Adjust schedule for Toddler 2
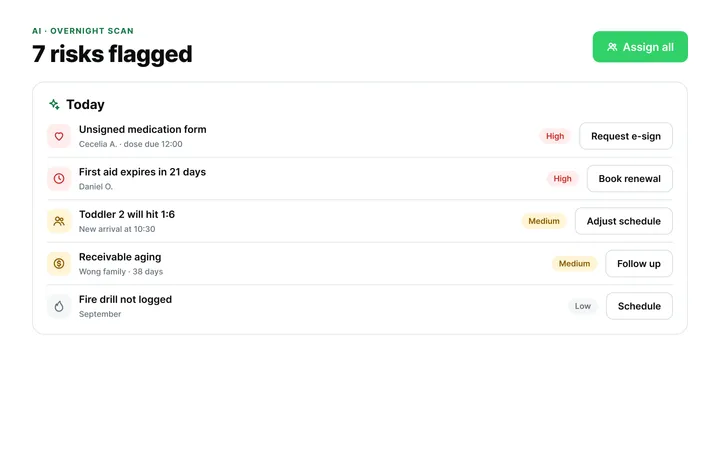 click(x=624, y=221)
